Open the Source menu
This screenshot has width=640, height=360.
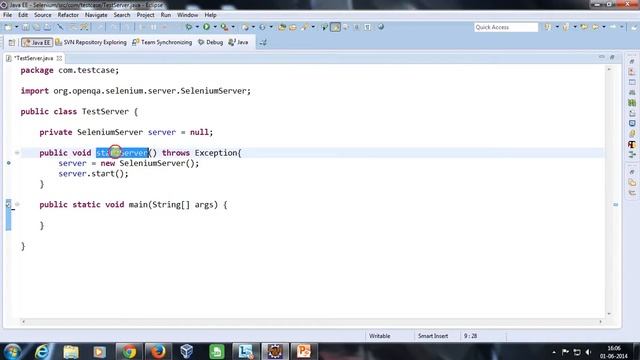tap(42, 15)
